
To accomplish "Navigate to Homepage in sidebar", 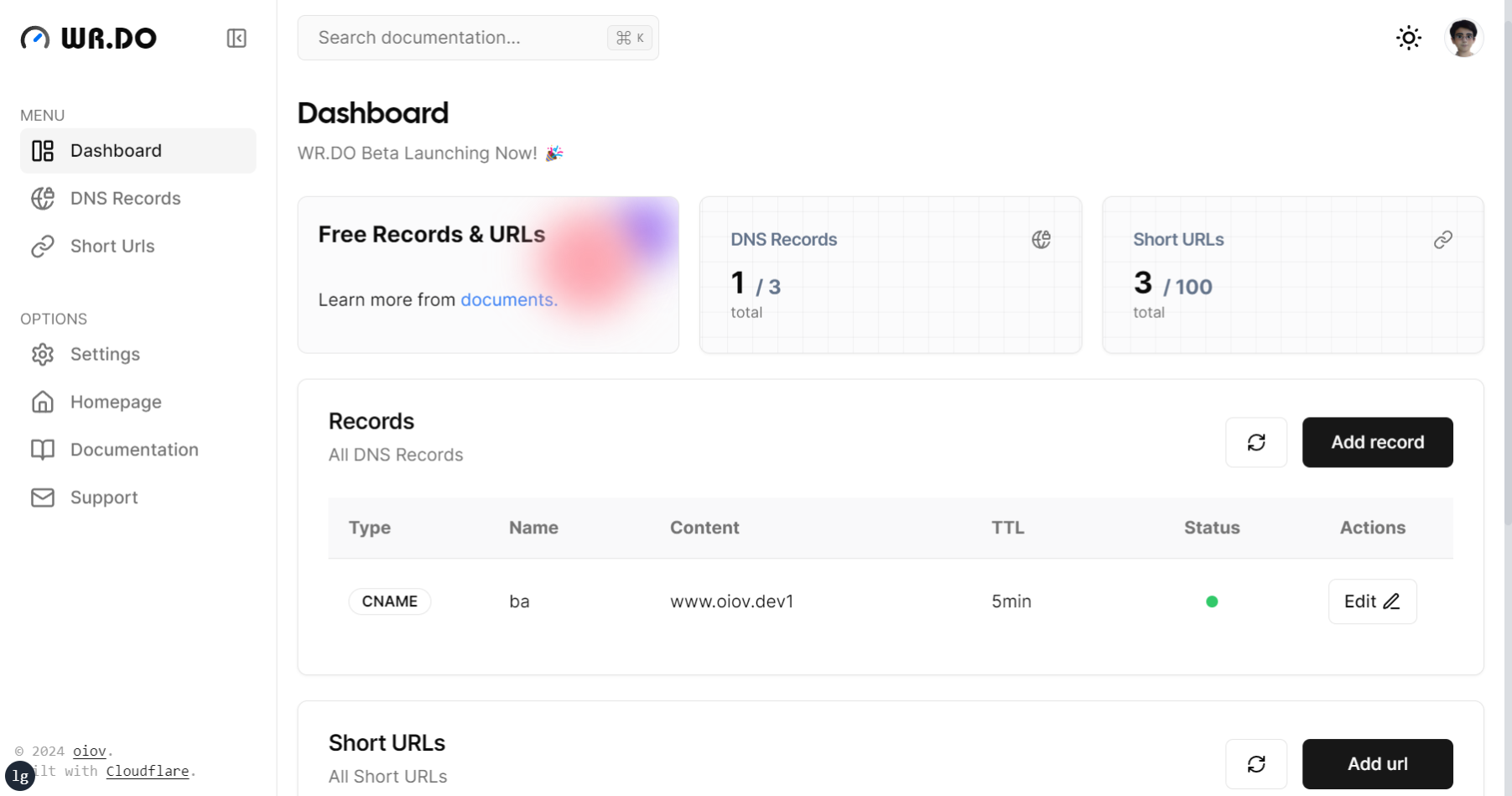I will click(116, 403).
